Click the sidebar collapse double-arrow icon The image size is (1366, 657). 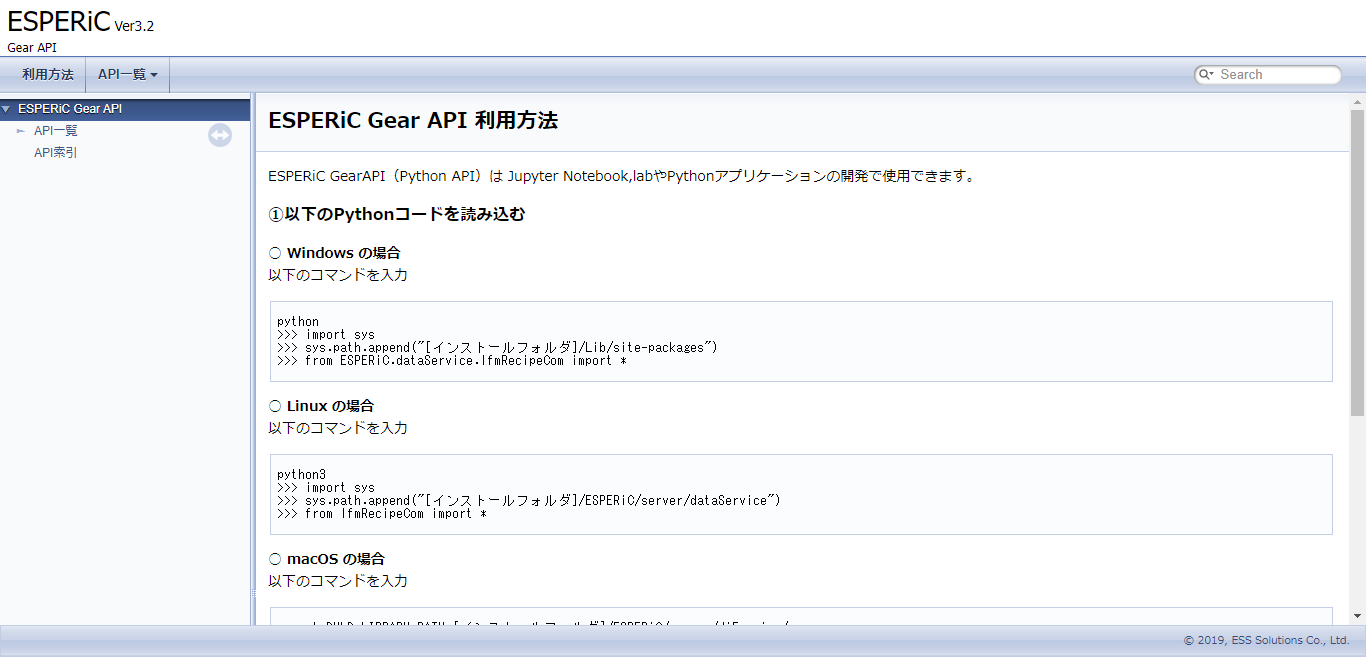(220, 135)
